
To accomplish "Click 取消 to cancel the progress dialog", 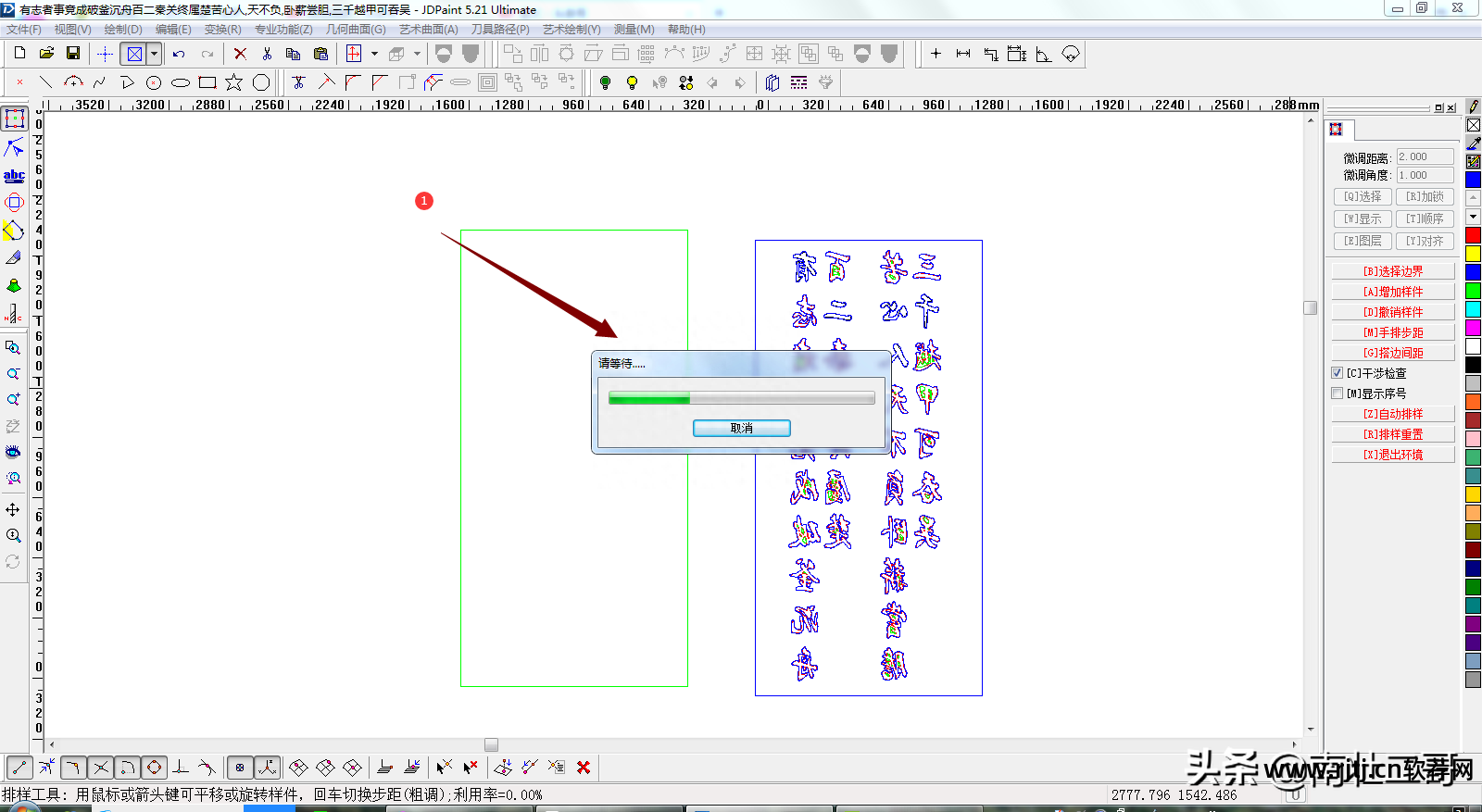I will pos(741,428).
